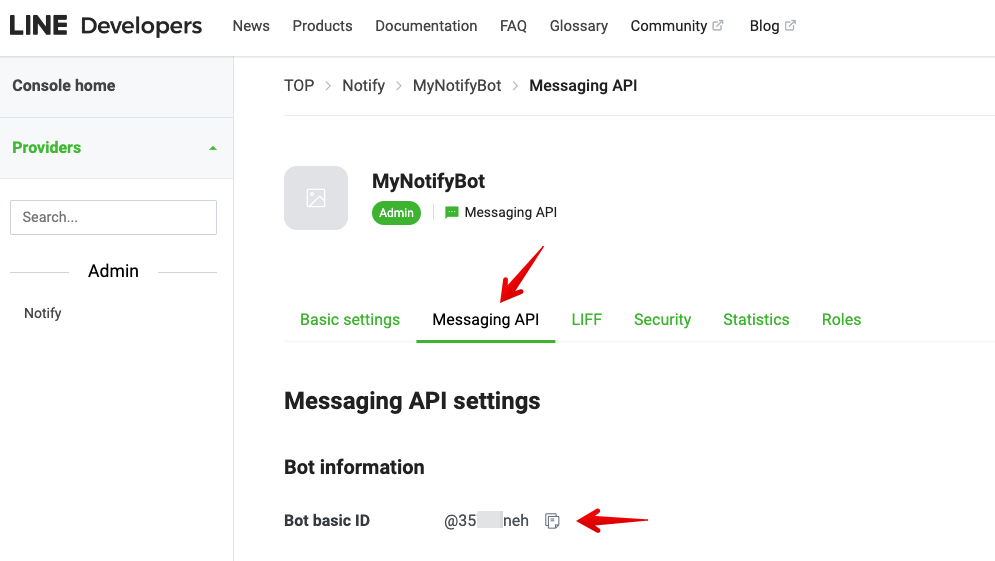
Task: Go to MyNotifyBot in breadcrumb
Action: (457, 86)
